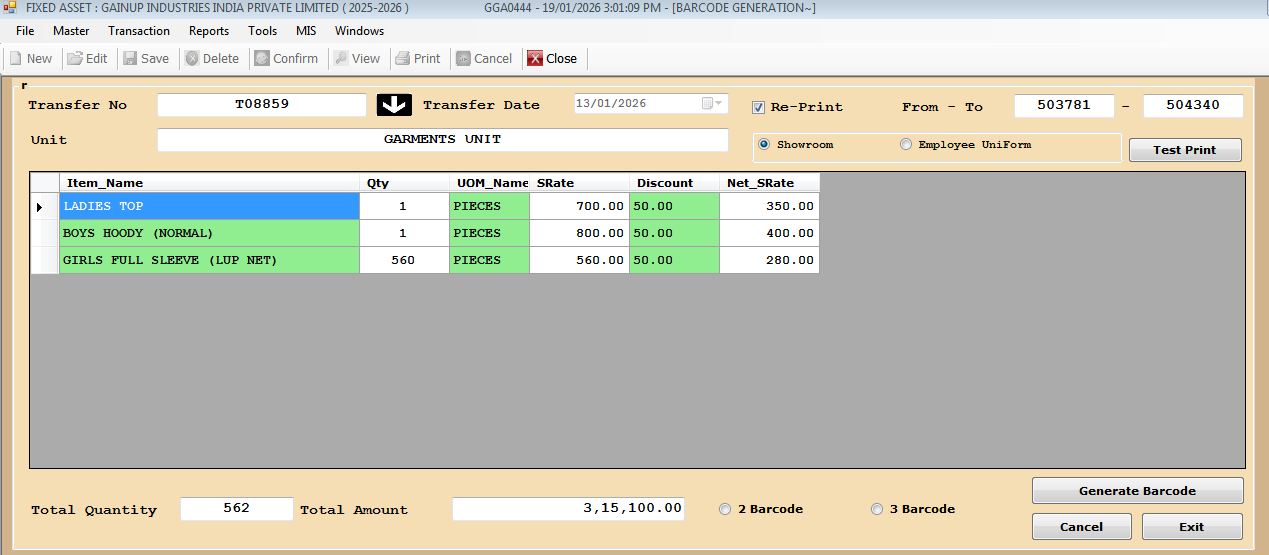
Task: Select the BOYS HOODY (NORMAL) row
Action: tap(209, 233)
